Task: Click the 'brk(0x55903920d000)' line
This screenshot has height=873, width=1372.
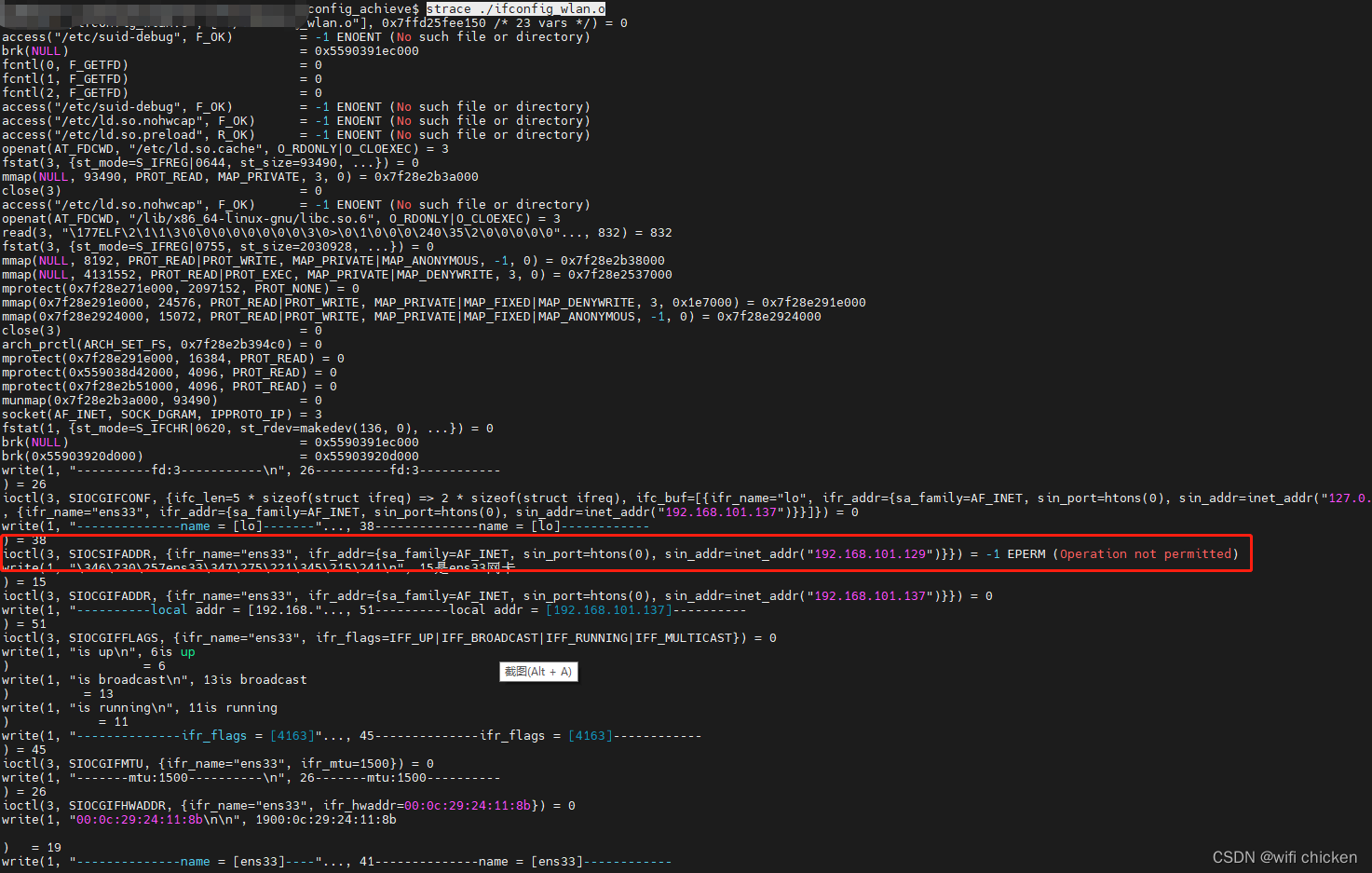Action: [211, 457]
